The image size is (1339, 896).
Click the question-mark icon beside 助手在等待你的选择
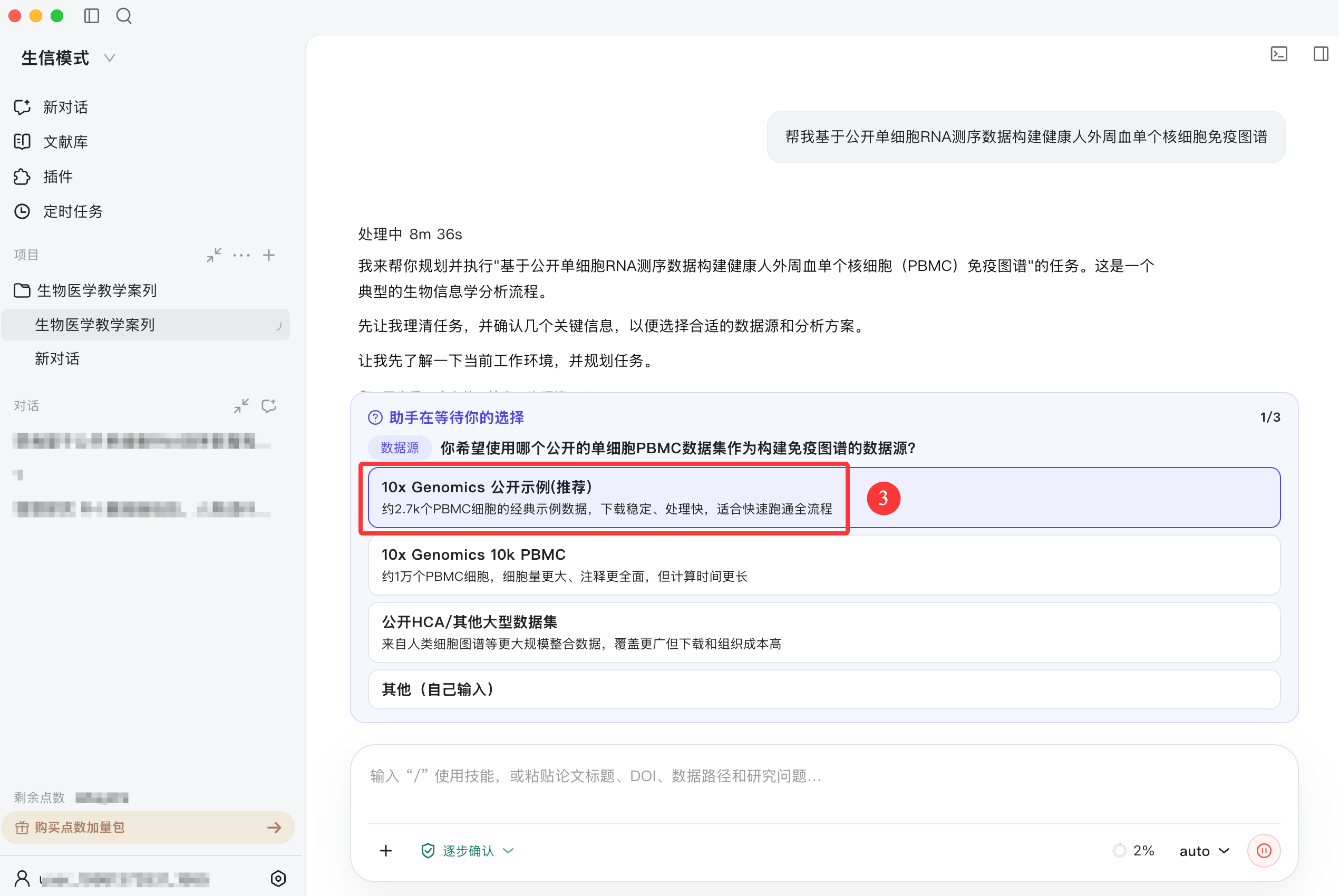tap(375, 418)
